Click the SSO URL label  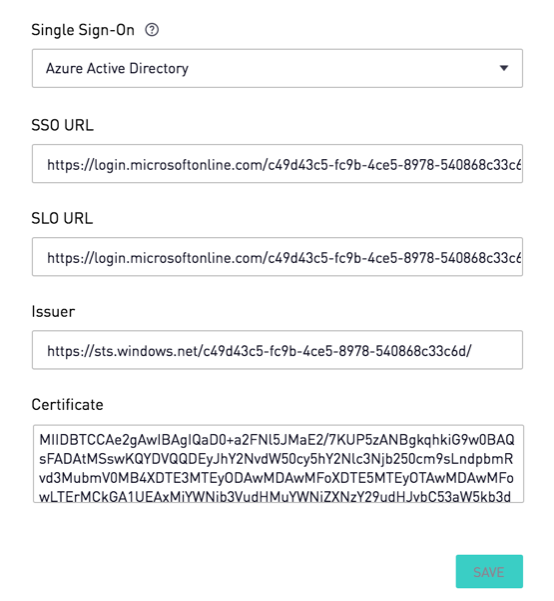[x=62, y=125]
